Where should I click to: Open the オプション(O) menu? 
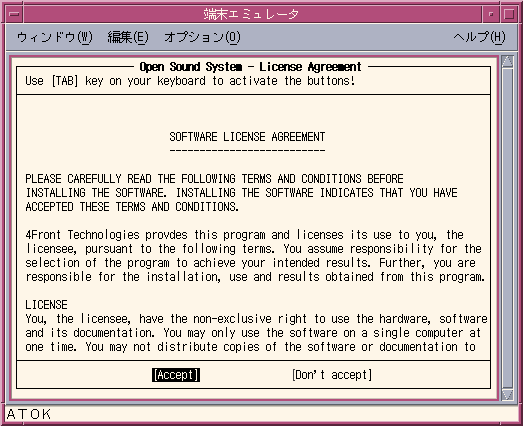(202, 37)
